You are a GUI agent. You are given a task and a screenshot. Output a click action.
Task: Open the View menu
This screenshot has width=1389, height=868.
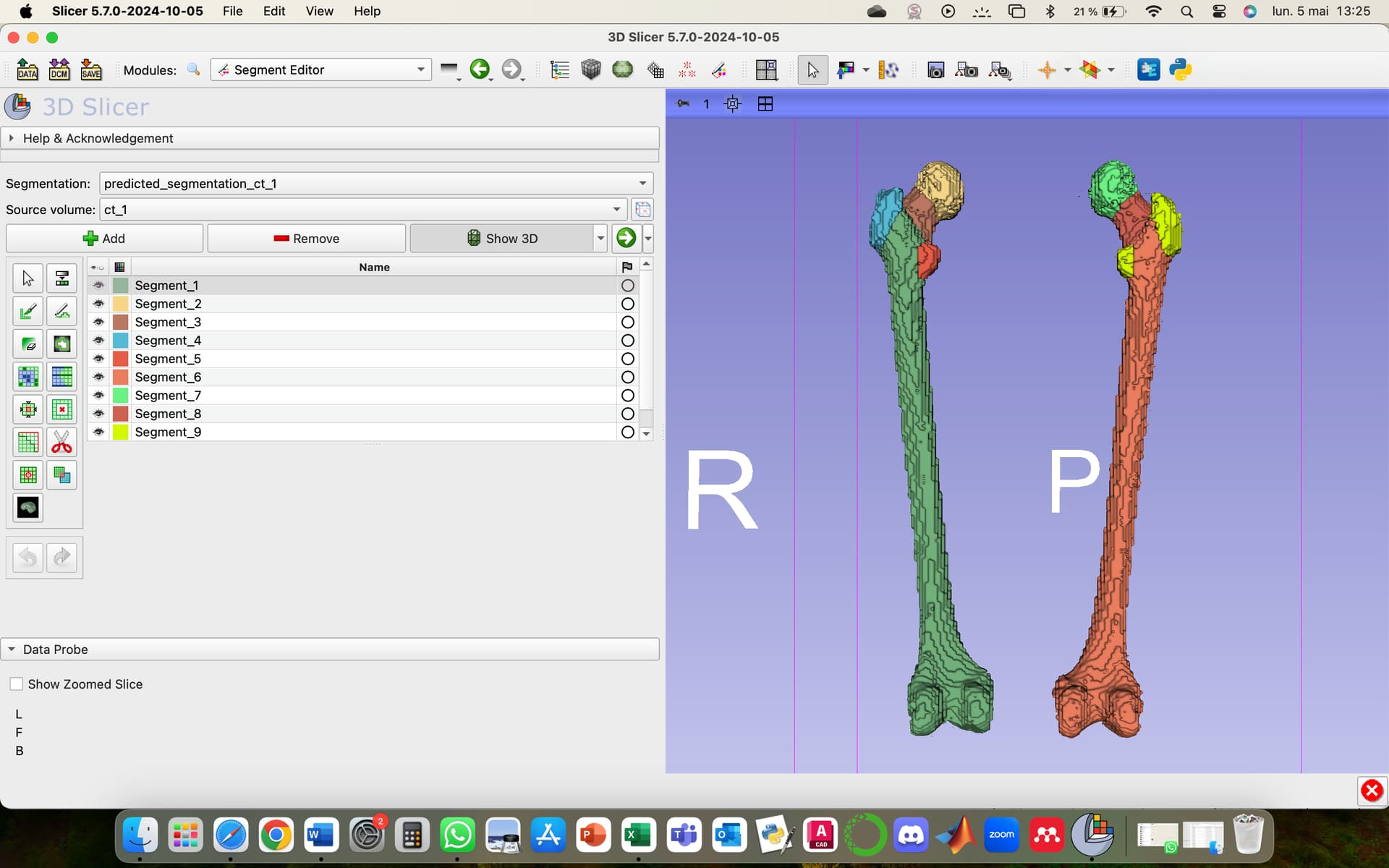click(x=319, y=11)
